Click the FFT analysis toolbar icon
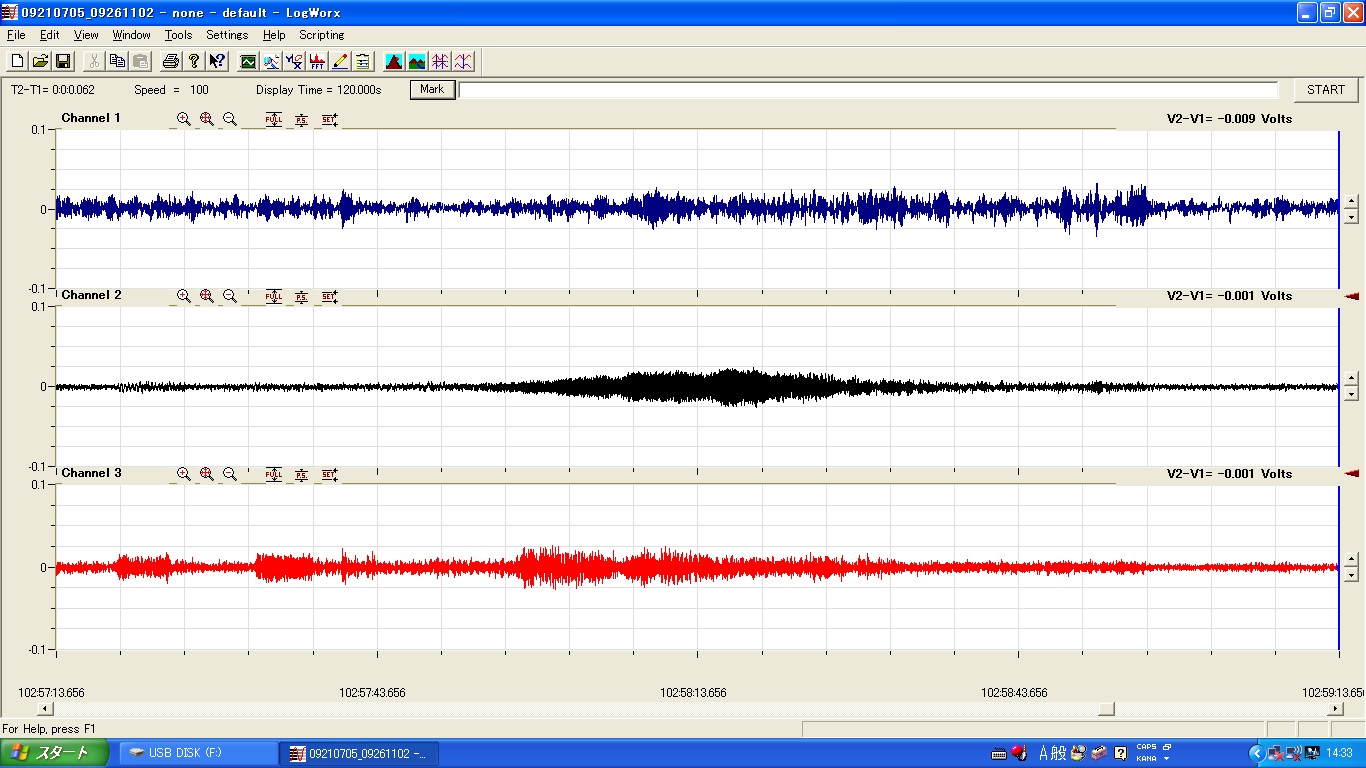The image size is (1366, 768). point(317,62)
